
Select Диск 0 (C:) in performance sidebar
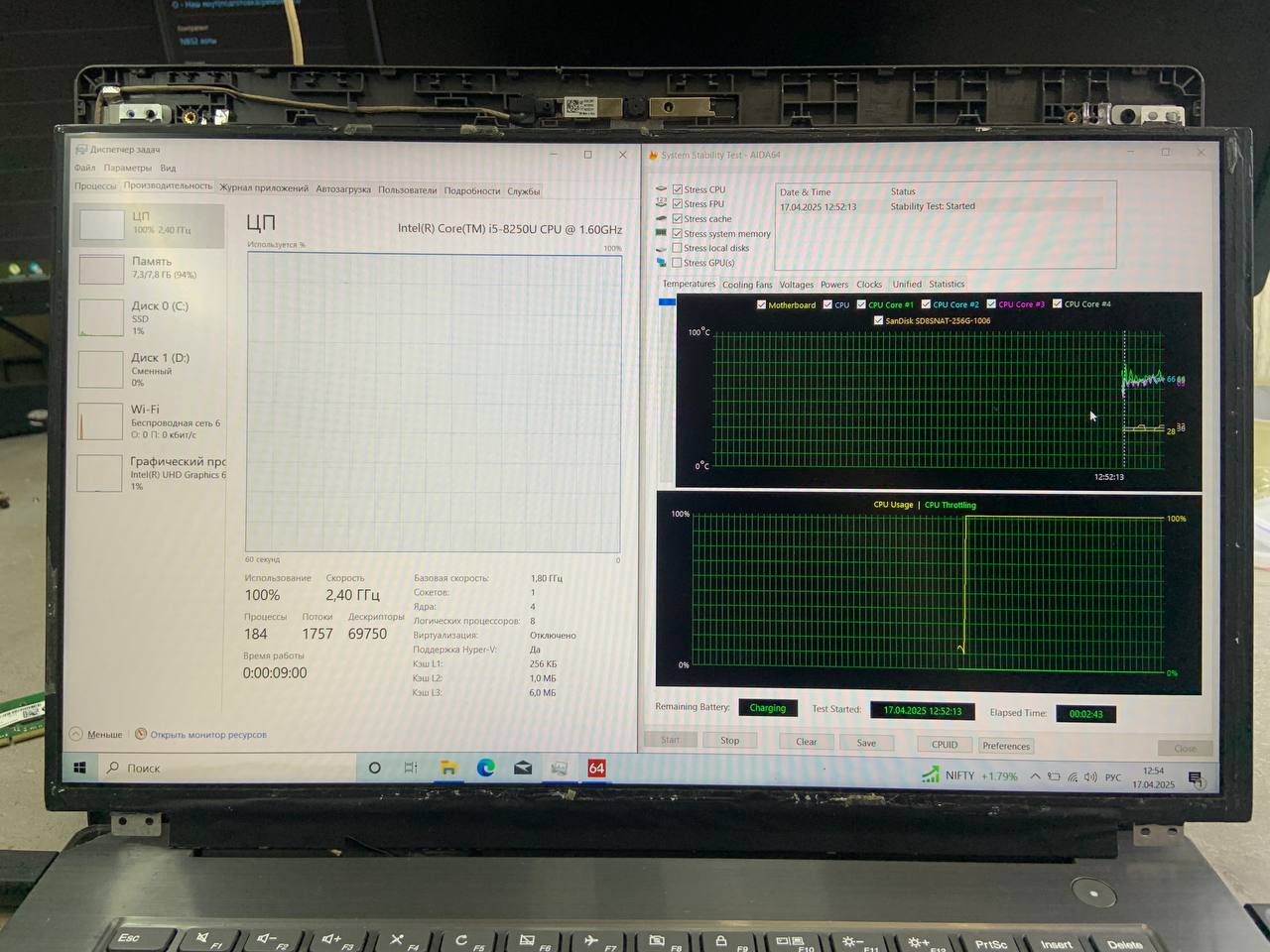pos(151,317)
